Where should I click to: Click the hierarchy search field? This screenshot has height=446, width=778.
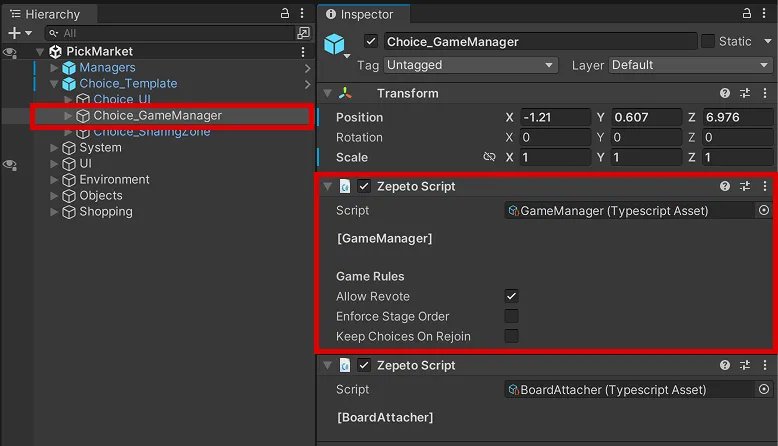[170, 33]
